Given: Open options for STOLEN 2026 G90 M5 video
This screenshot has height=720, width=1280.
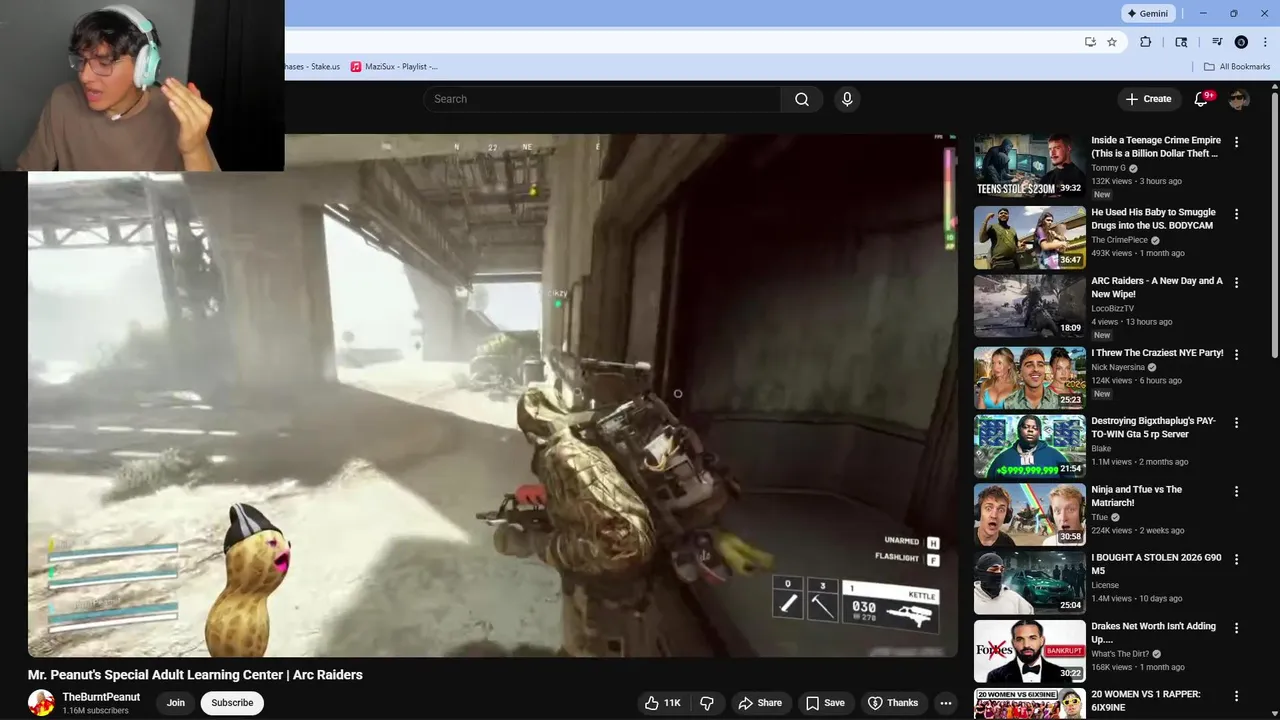Looking at the screenshot, I should point(1236,560).
